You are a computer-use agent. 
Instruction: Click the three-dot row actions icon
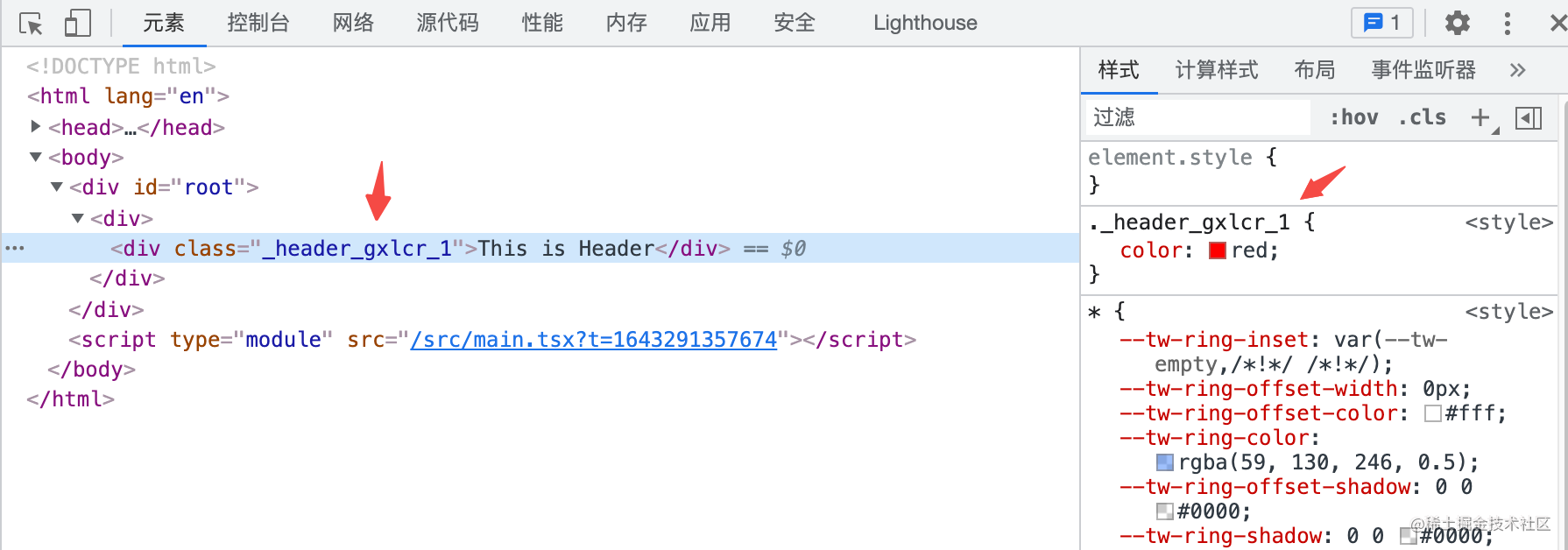pyautogui.click(x=15, y=249)
